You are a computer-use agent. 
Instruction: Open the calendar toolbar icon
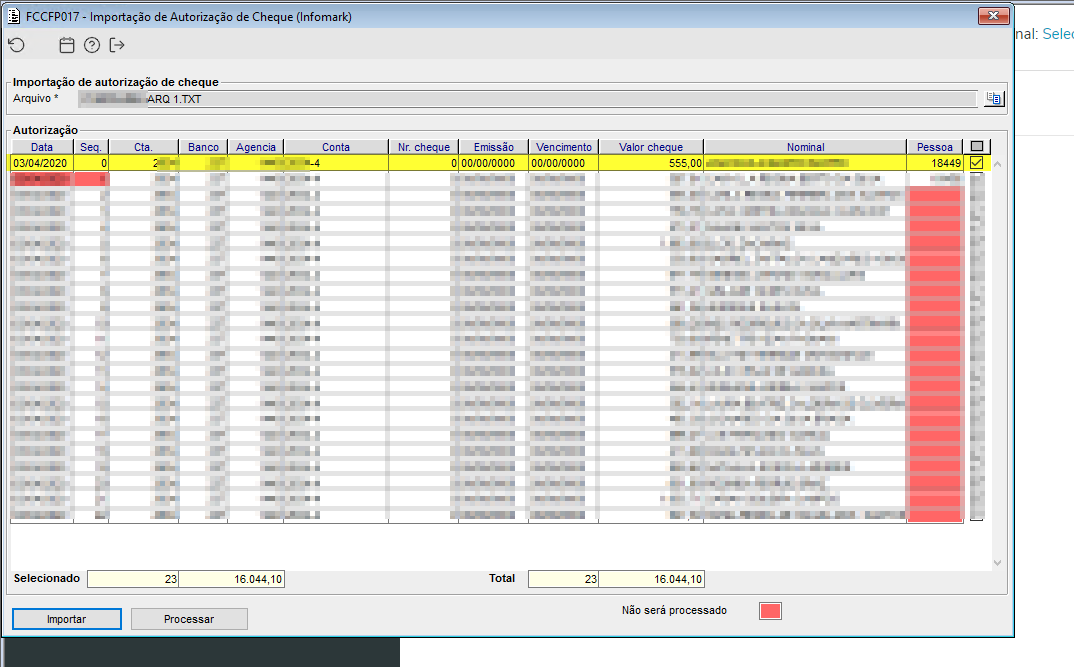coord(66,45)
